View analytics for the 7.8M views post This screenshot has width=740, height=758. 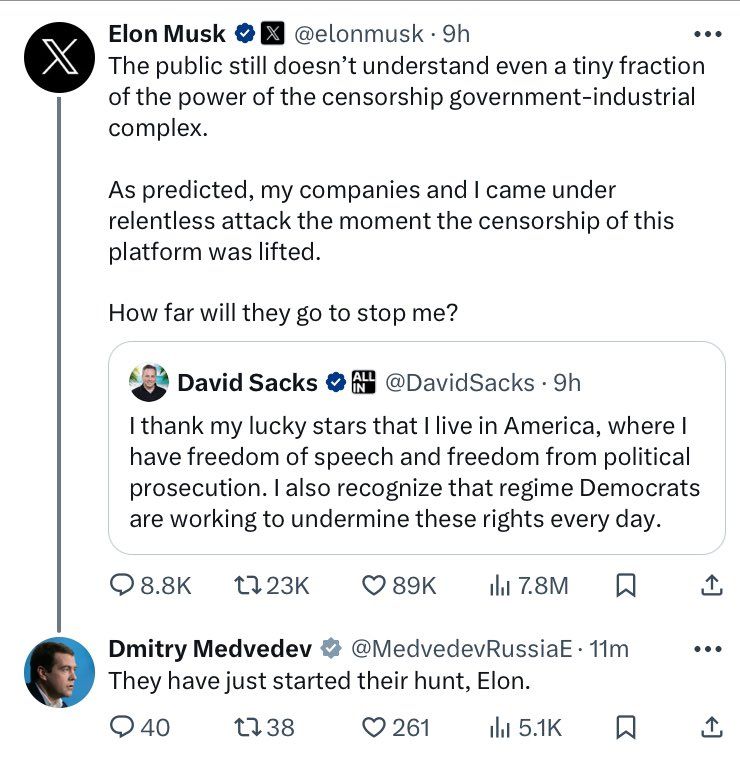pos(500,585)
